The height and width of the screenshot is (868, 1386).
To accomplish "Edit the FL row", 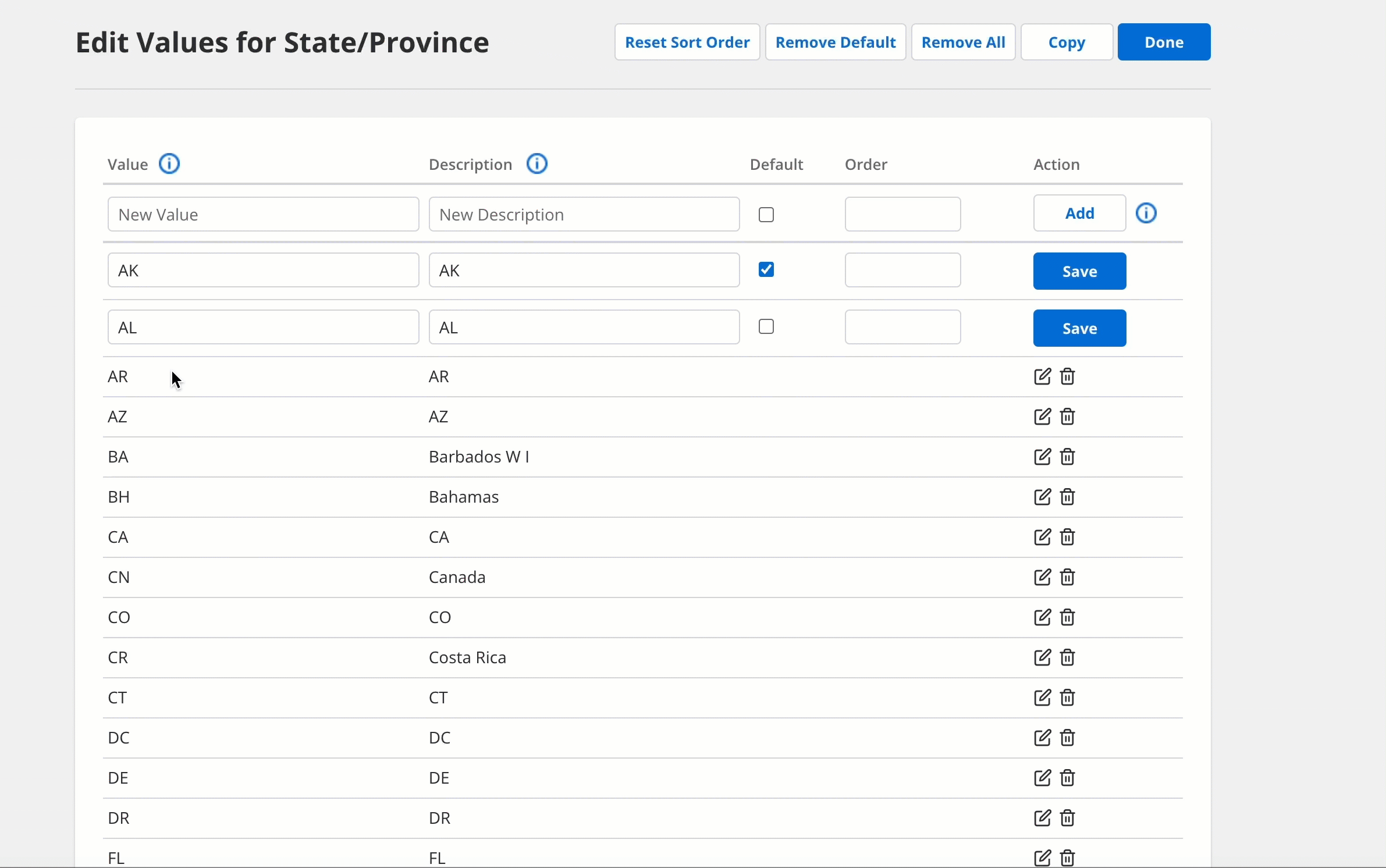I will [1042, 858].
